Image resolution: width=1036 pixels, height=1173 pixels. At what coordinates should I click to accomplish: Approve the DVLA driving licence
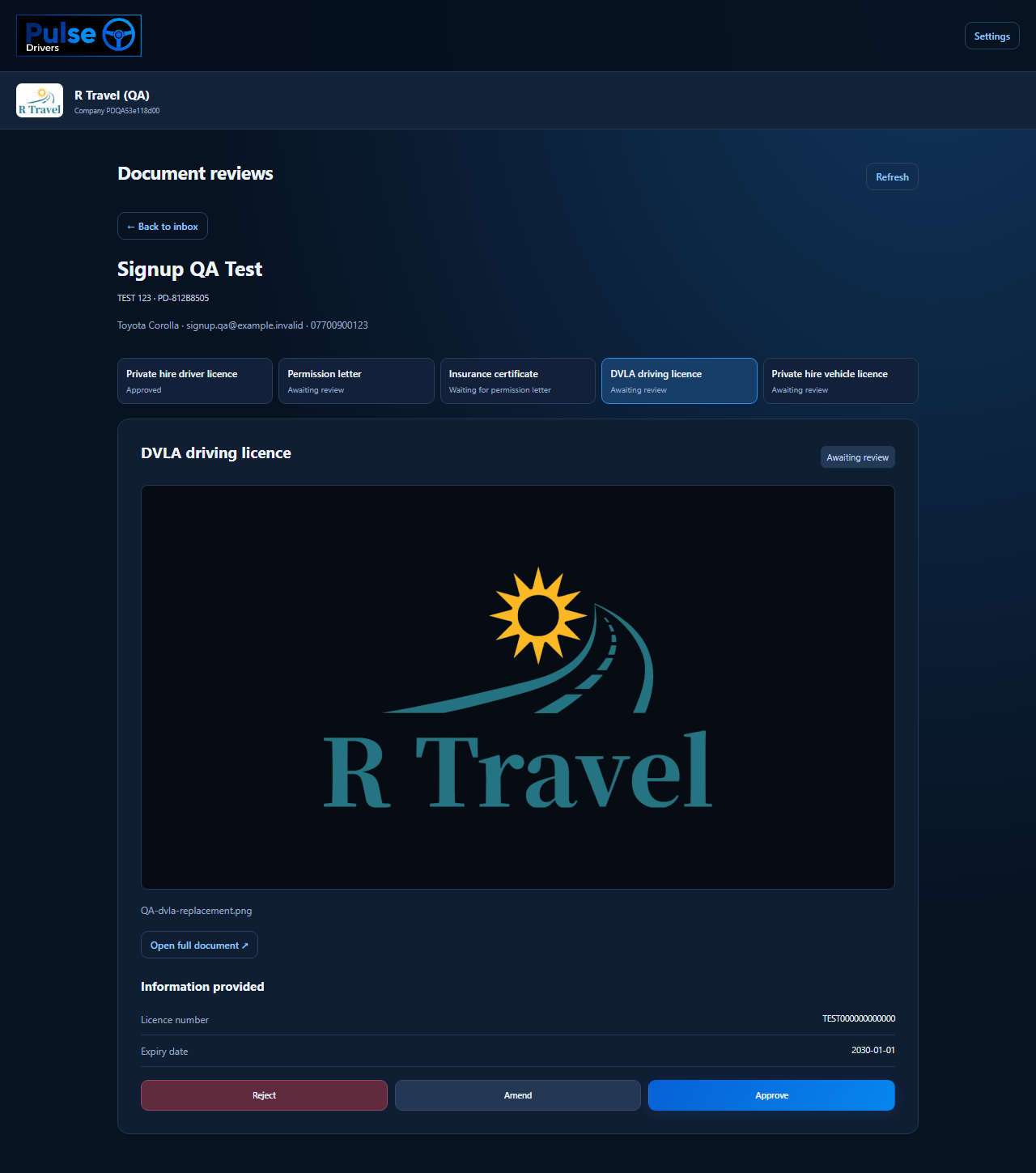click(x=771, y=1095)
